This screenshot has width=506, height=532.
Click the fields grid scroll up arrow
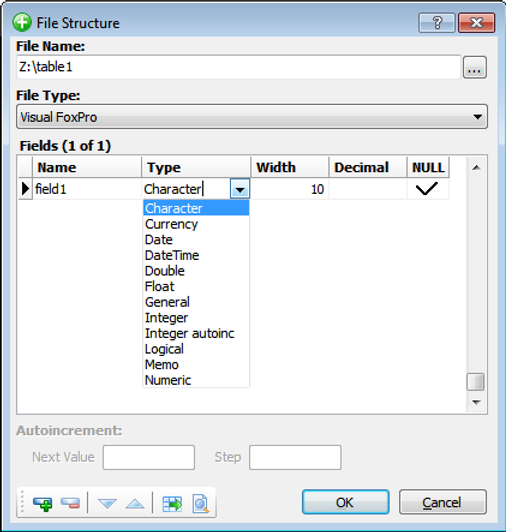[x=476, y=167]
